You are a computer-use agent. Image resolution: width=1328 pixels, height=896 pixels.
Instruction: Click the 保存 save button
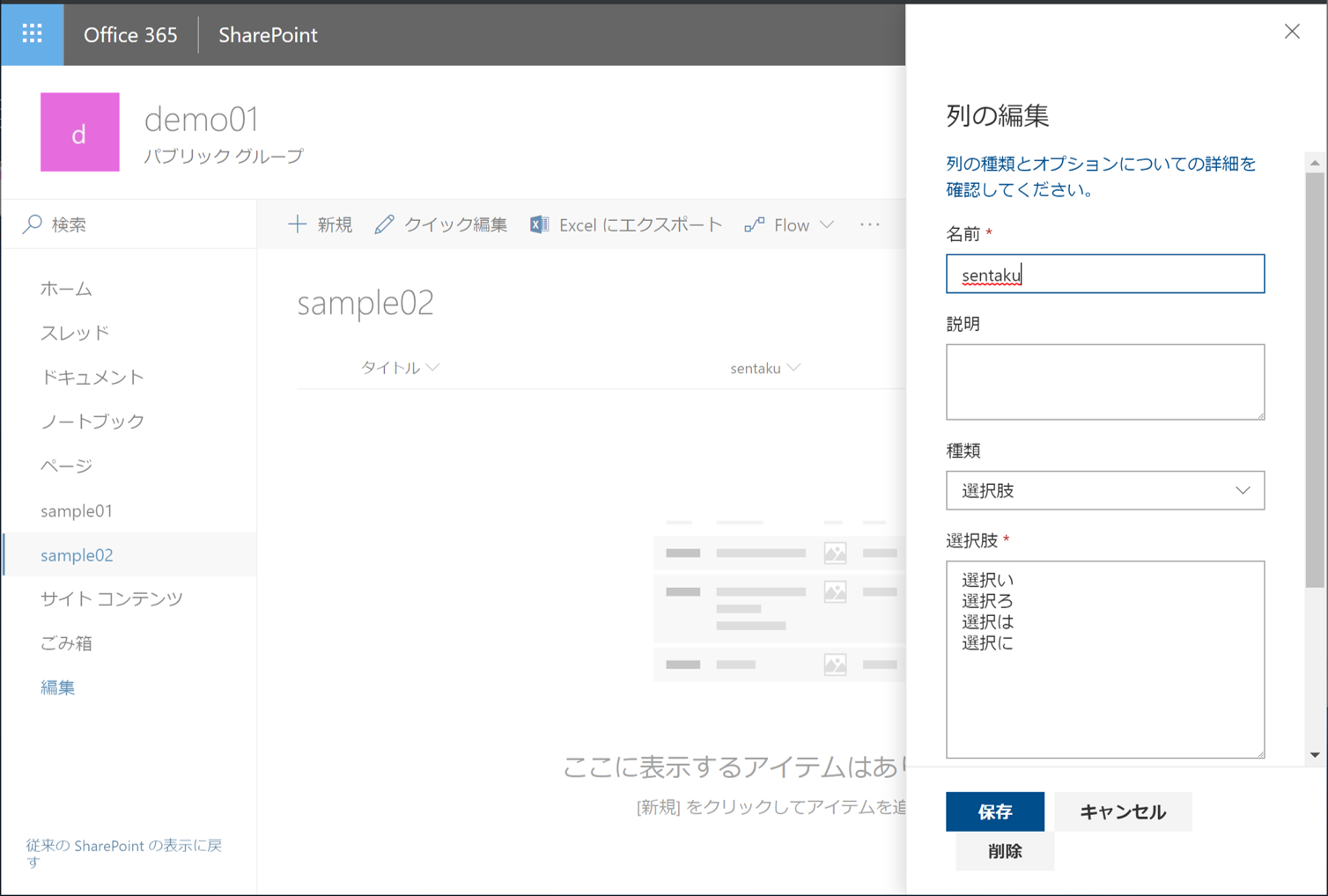[x=994, y=811]
